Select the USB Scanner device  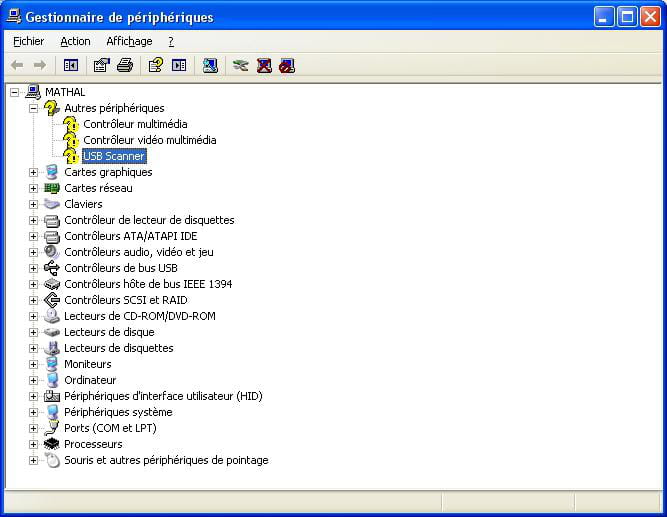114,156
